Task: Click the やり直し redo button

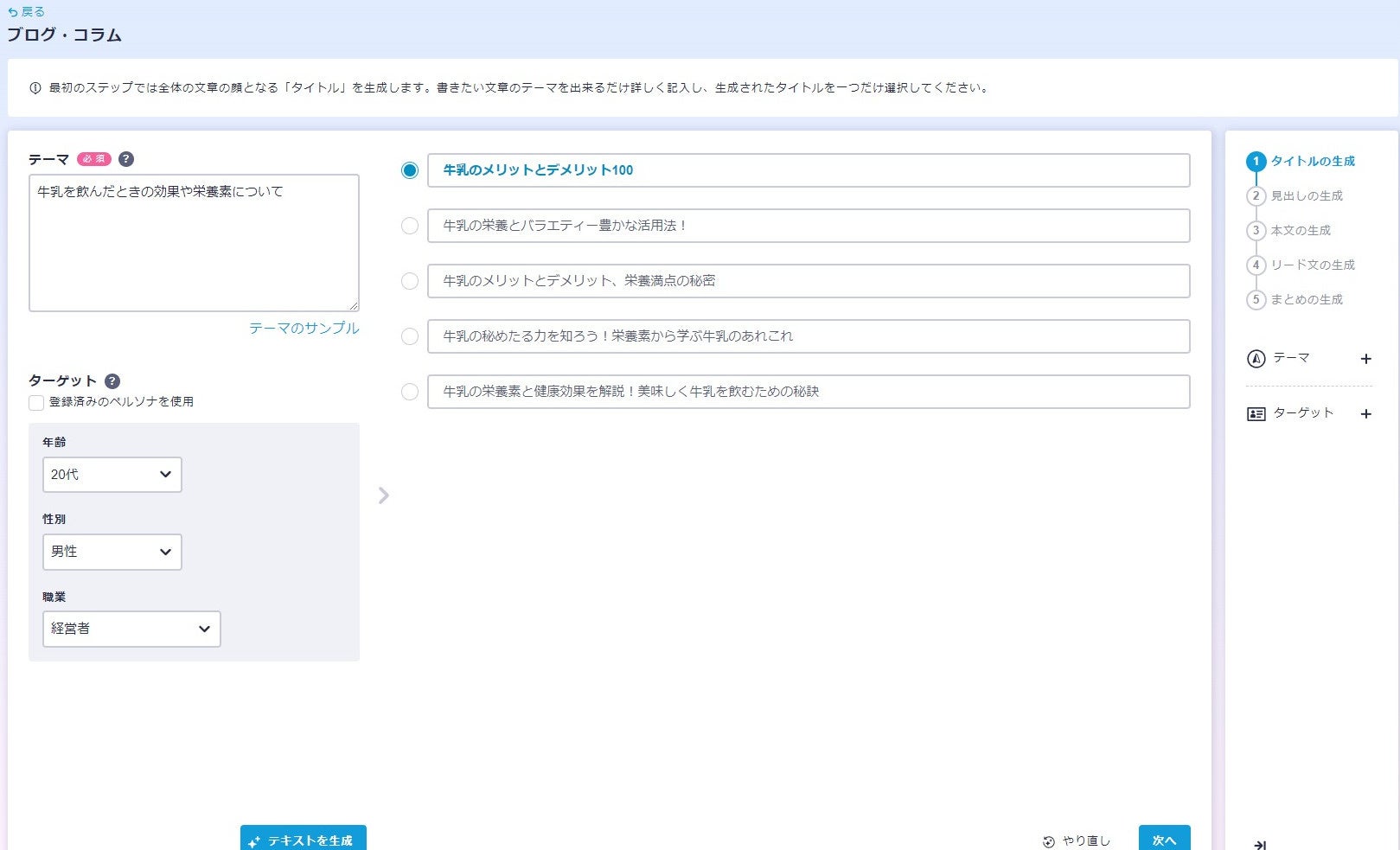Action: click(x=1077, y=840)
